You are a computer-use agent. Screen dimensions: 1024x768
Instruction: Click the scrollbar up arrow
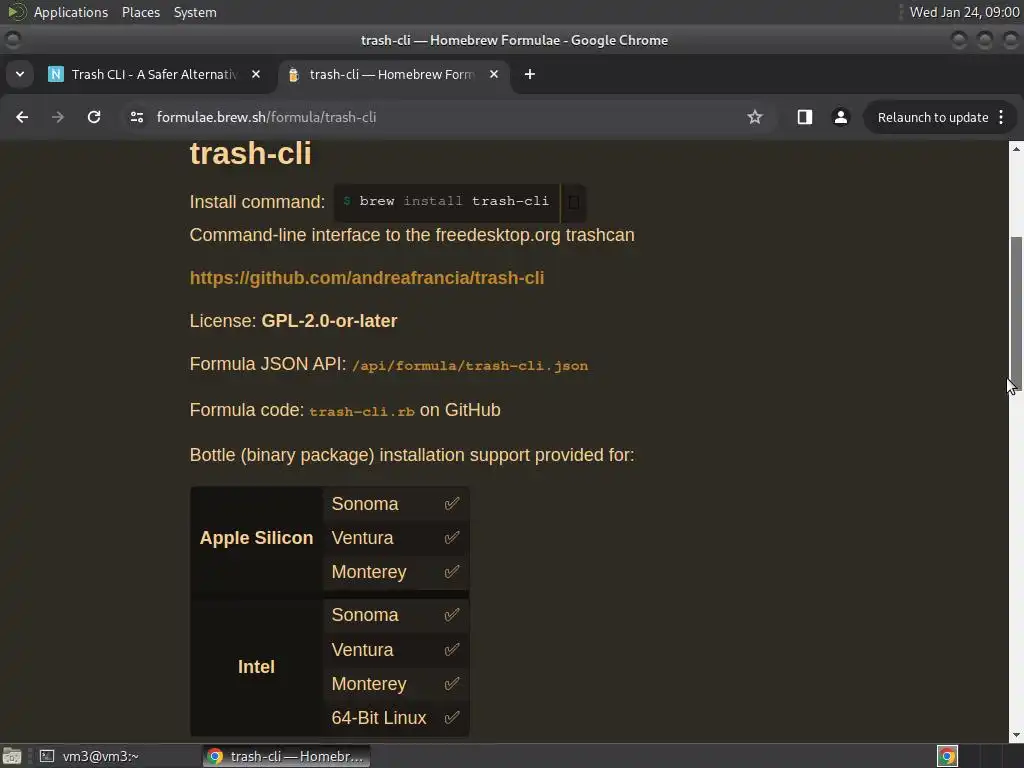tap(1016, 149)
